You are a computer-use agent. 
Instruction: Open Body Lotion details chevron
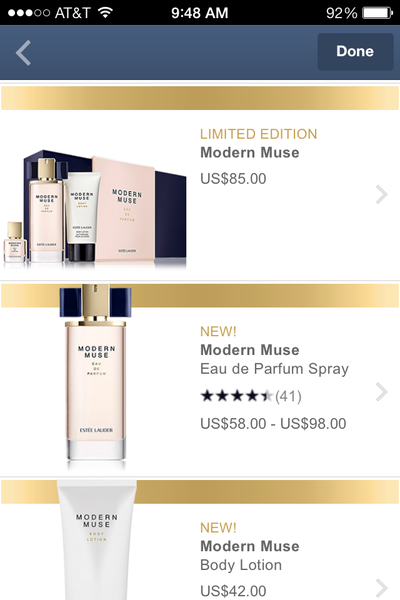[x=382, y=588]
